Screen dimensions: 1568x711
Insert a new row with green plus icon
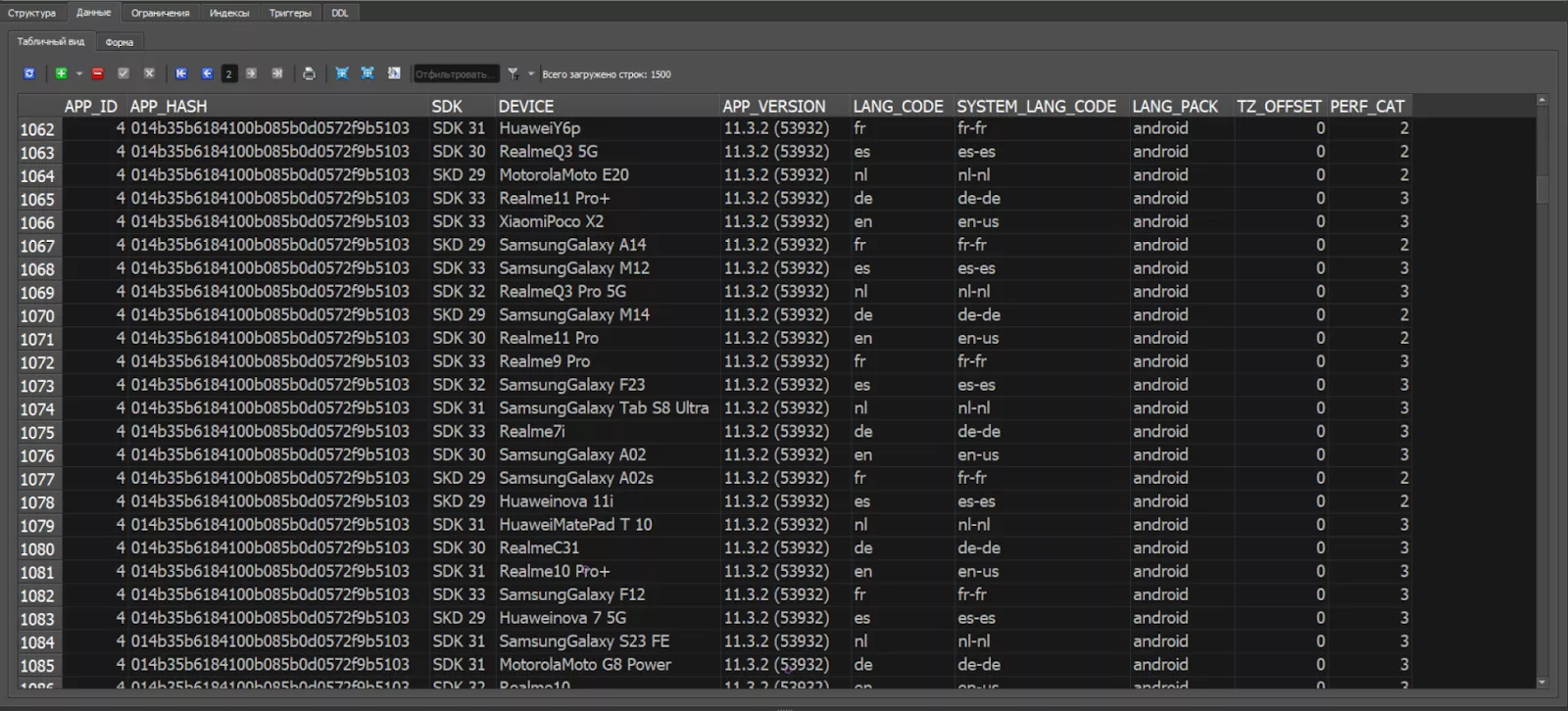coord(61,73)
